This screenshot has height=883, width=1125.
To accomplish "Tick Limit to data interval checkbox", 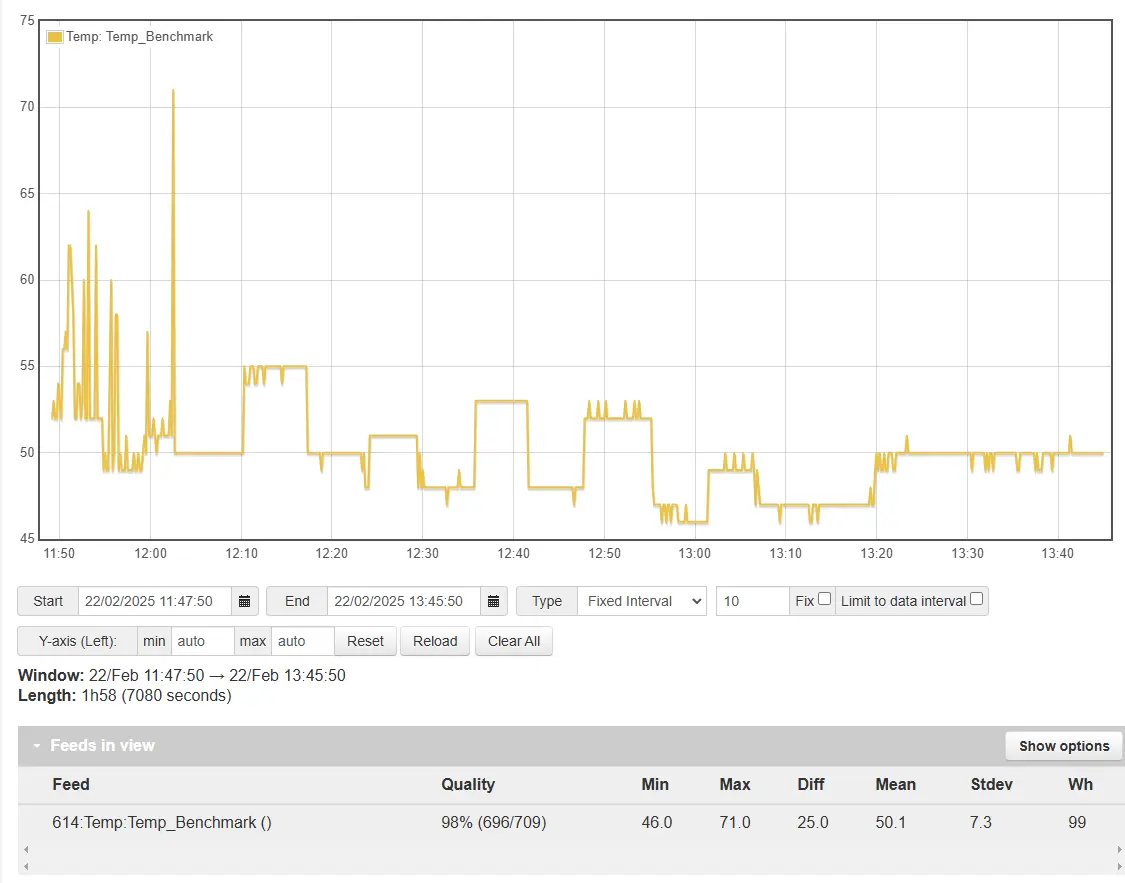I will (x=976, y=599).
